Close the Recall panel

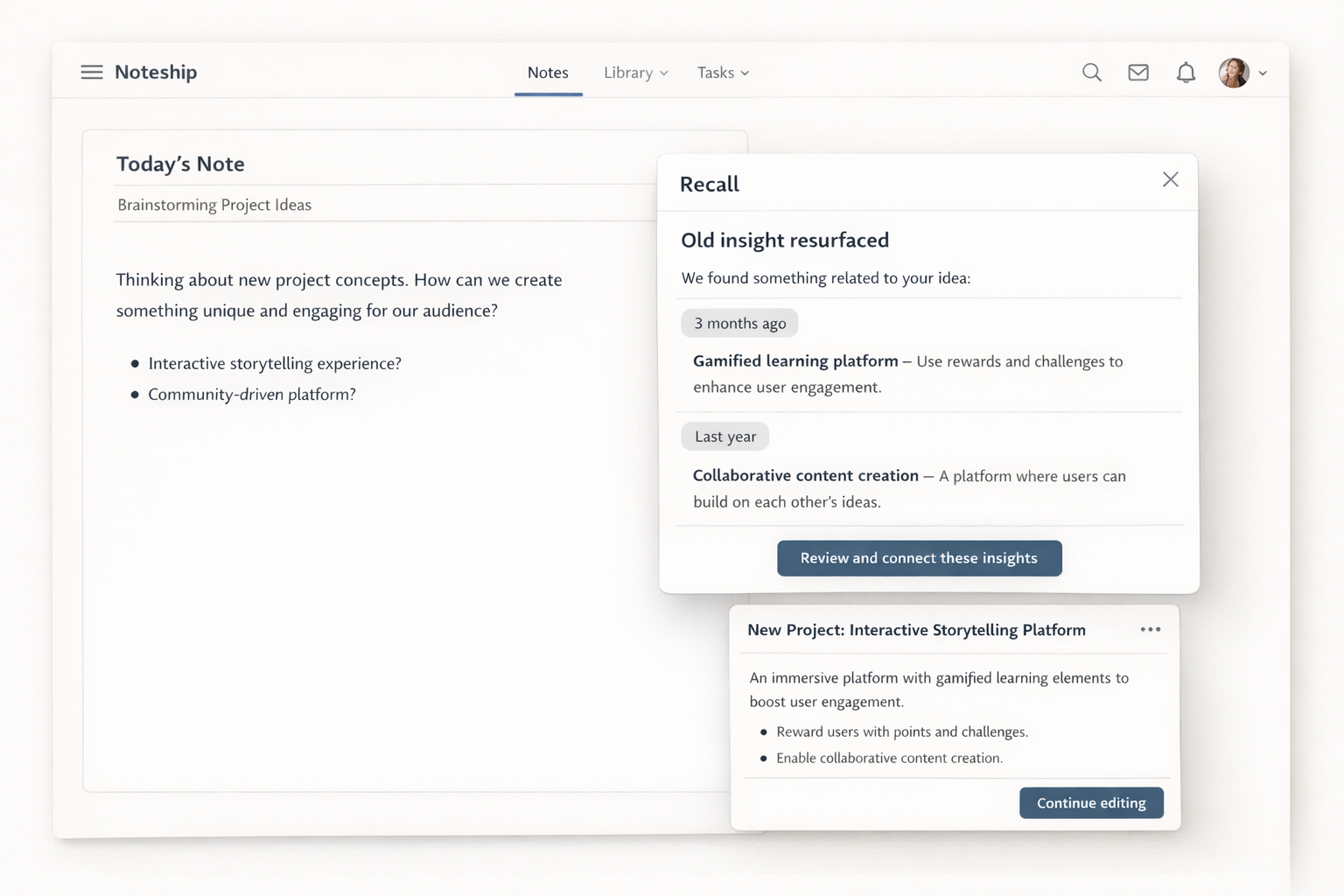(1170, 180)
